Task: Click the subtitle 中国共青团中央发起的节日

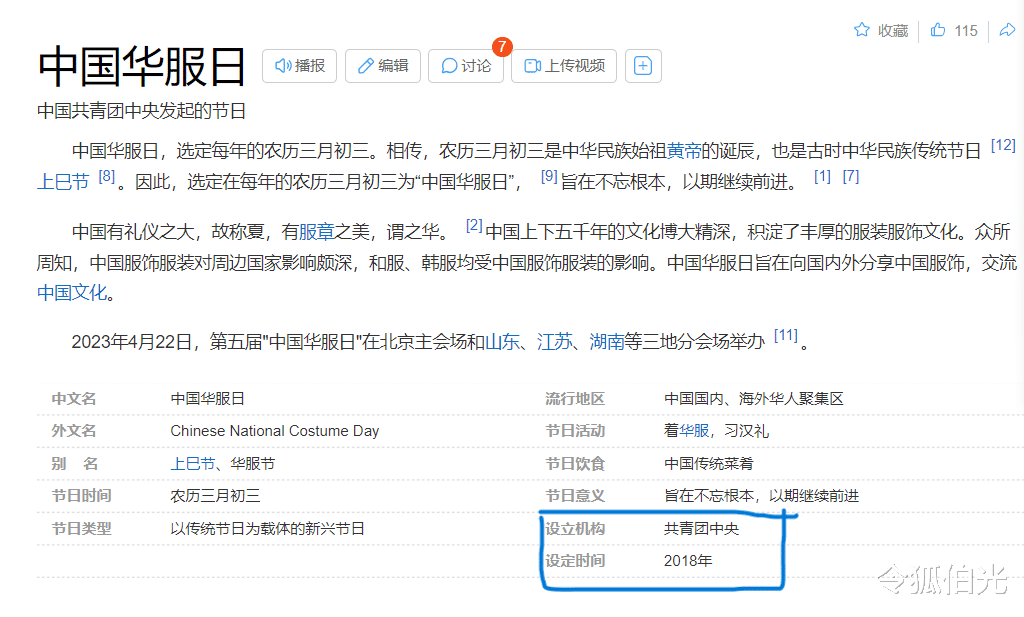Action: [142, 111]
